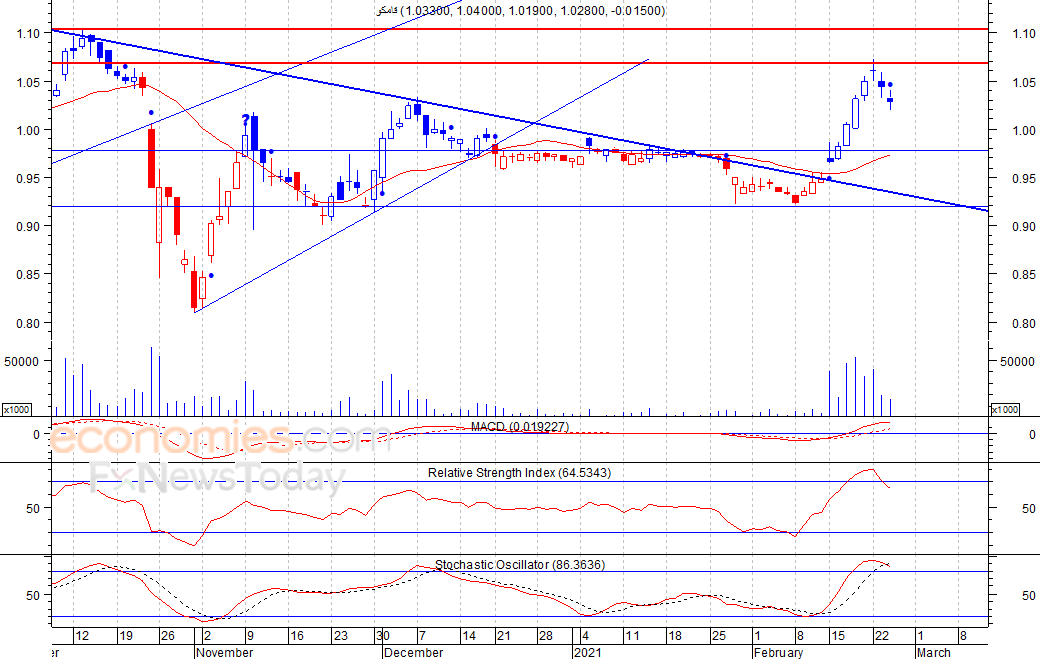Screen dimensions: 1040x659
Task: Click the 0.90 label on the left axis
Action: point(29,226)
